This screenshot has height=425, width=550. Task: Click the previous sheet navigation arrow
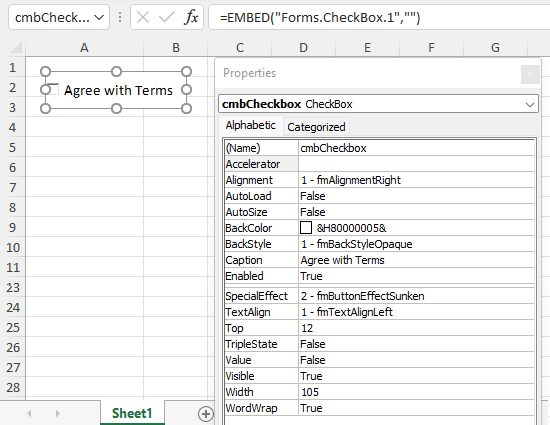tap(29, 414)
